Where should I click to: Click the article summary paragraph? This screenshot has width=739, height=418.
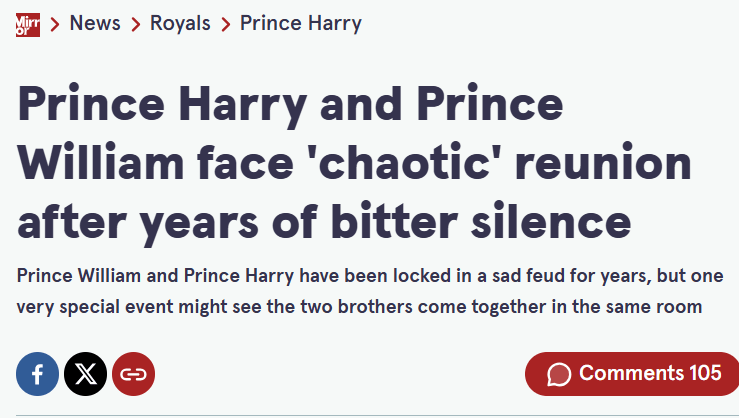pyautogui.click(x=360, y=290)
